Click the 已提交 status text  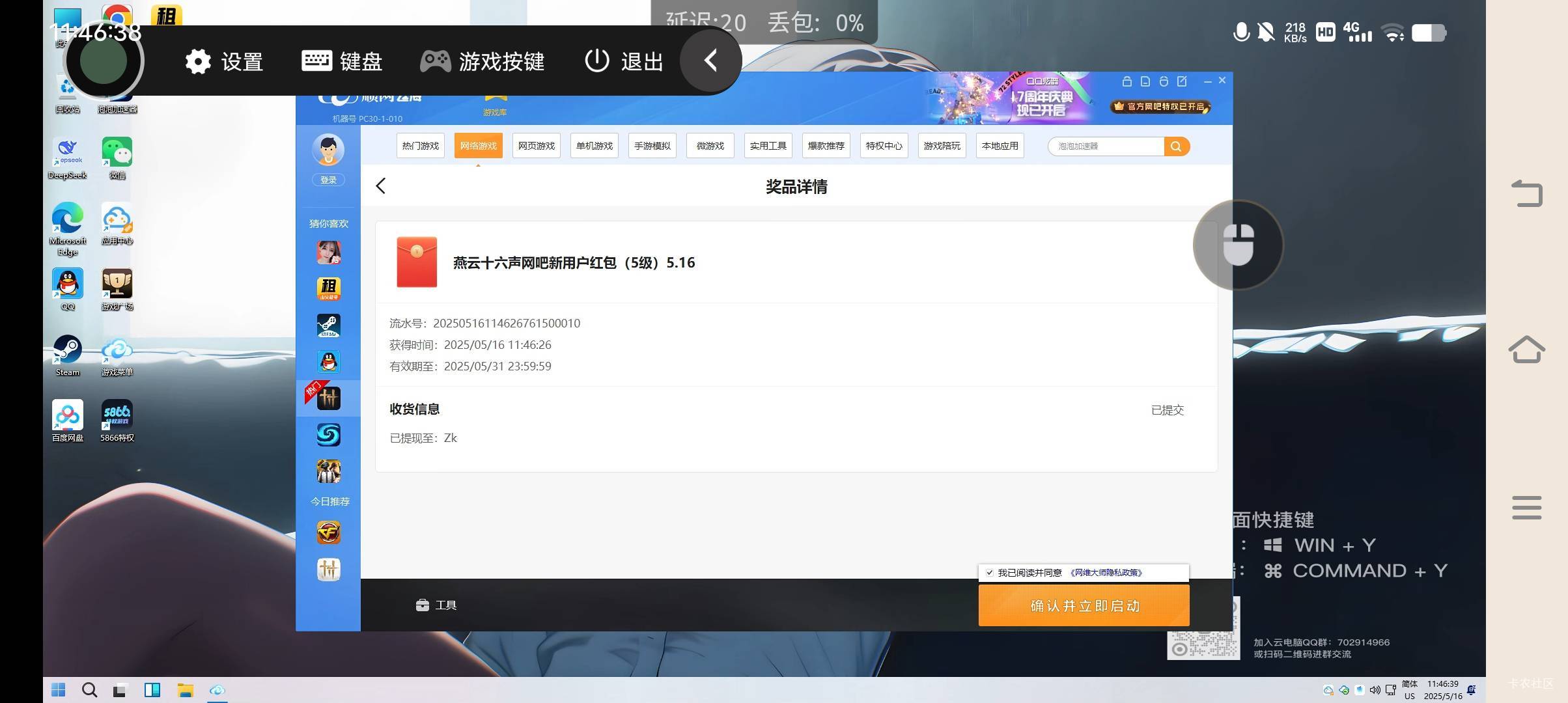(x=1168, y=410)
